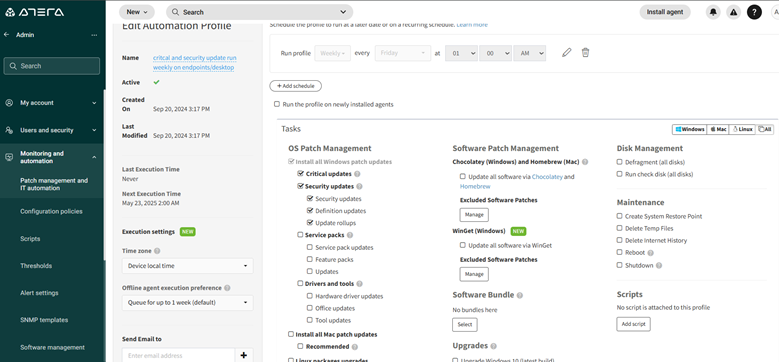Show info for Recommended Mac updates
Screen dimensions: 779x362
coord(355,347)
